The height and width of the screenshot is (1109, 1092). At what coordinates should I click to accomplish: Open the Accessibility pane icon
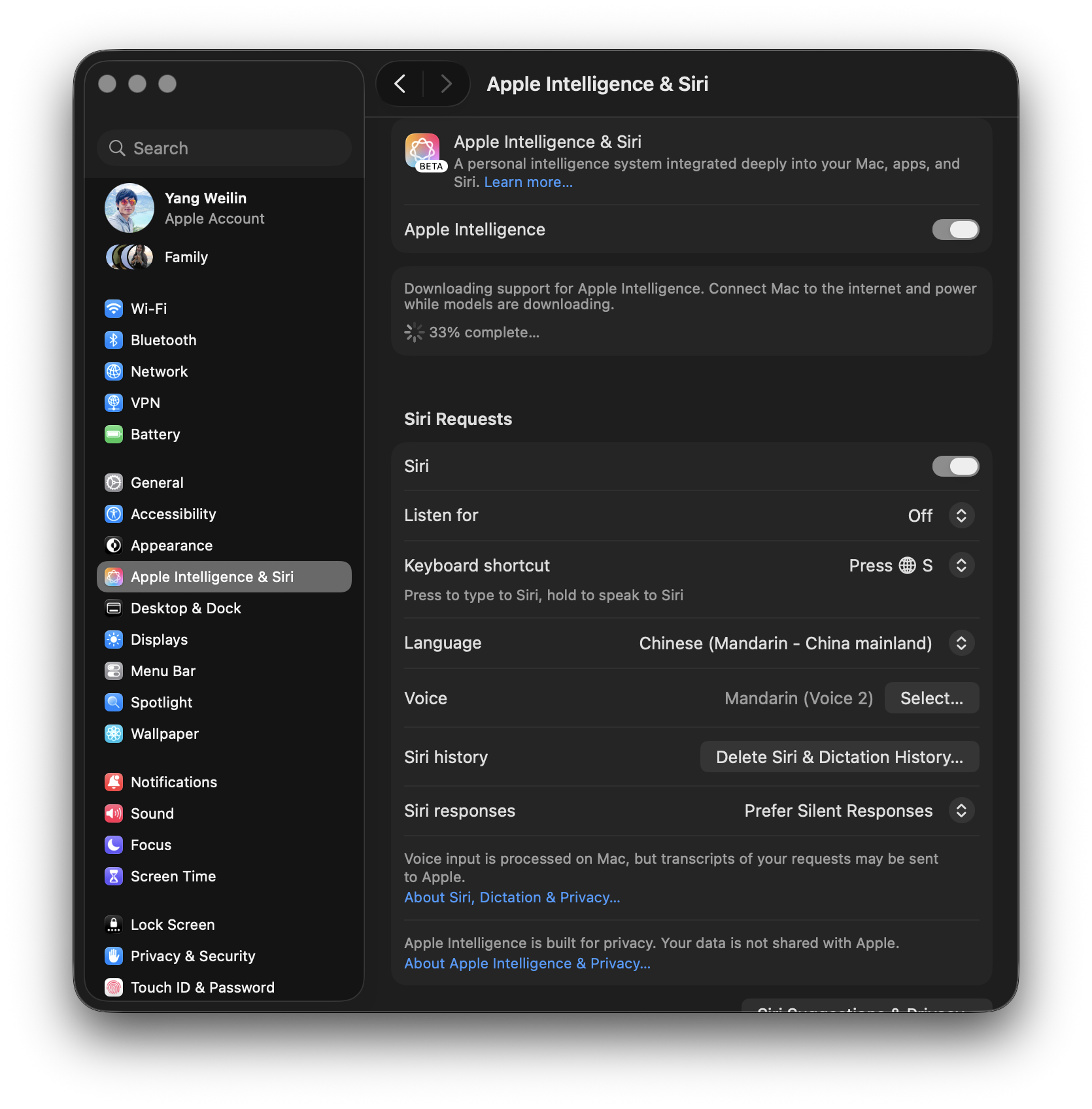pyautogui.click(x=114, y=513)
